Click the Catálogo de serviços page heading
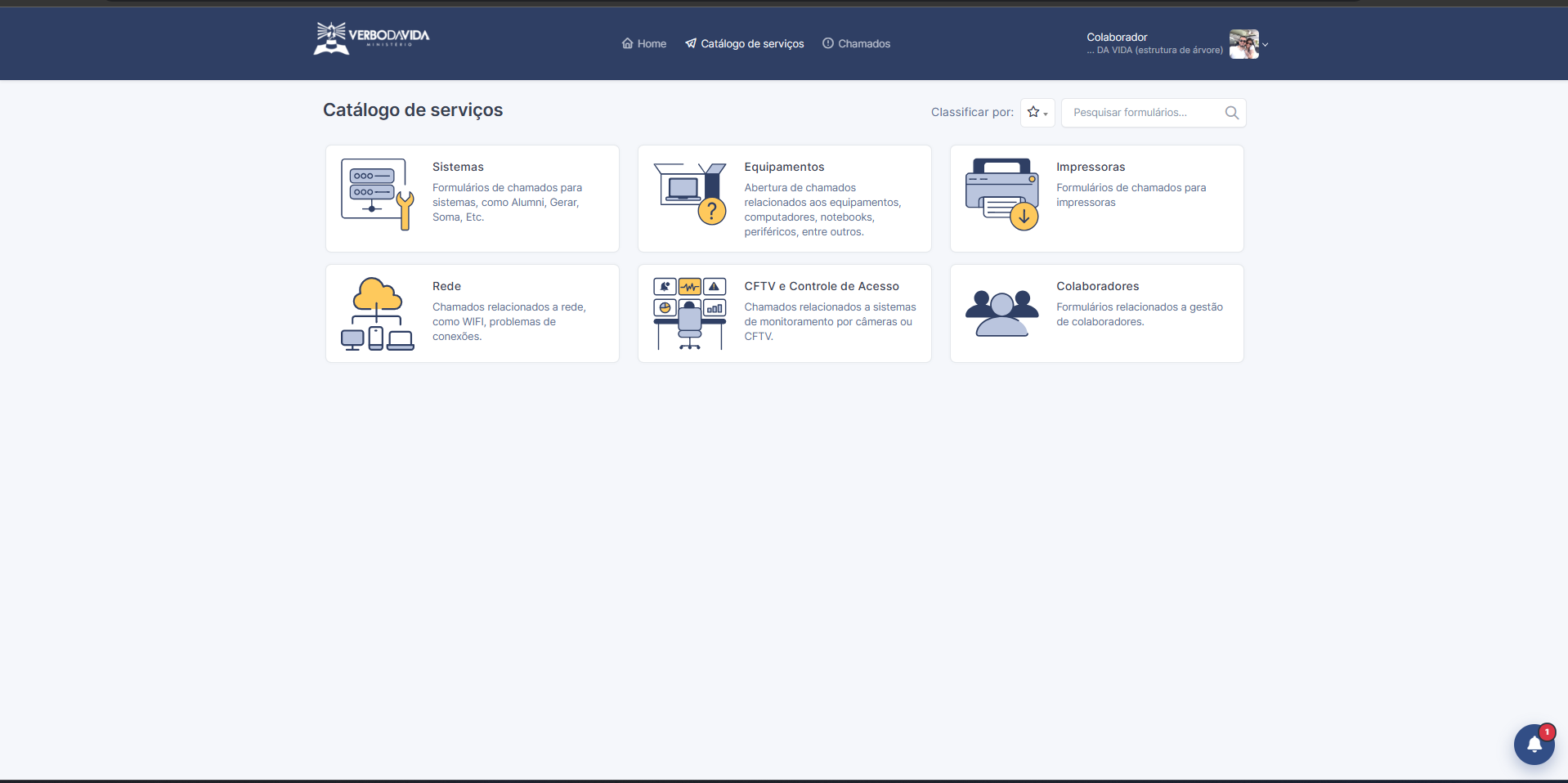1568x783 pixels. 413,110
